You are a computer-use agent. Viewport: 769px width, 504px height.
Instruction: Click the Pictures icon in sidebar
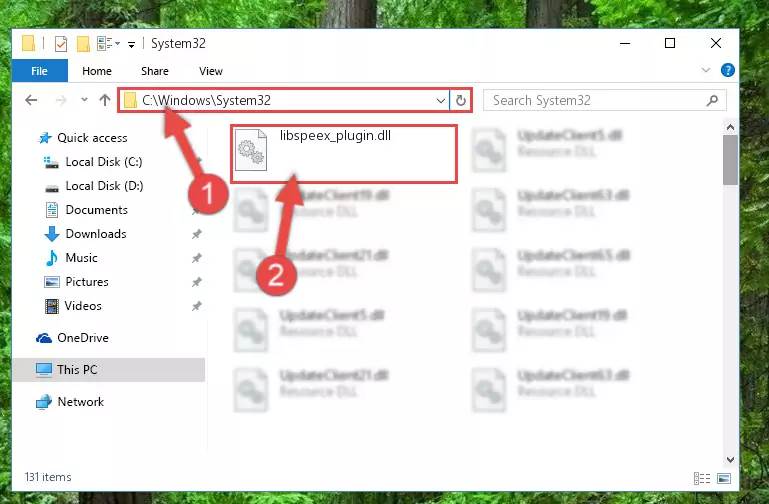point(51,282)
